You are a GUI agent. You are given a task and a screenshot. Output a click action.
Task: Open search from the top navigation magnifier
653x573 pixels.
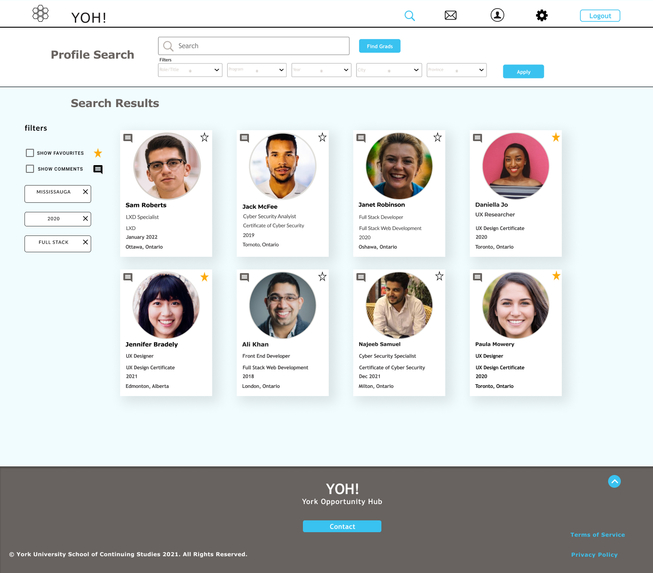point(409,16)
